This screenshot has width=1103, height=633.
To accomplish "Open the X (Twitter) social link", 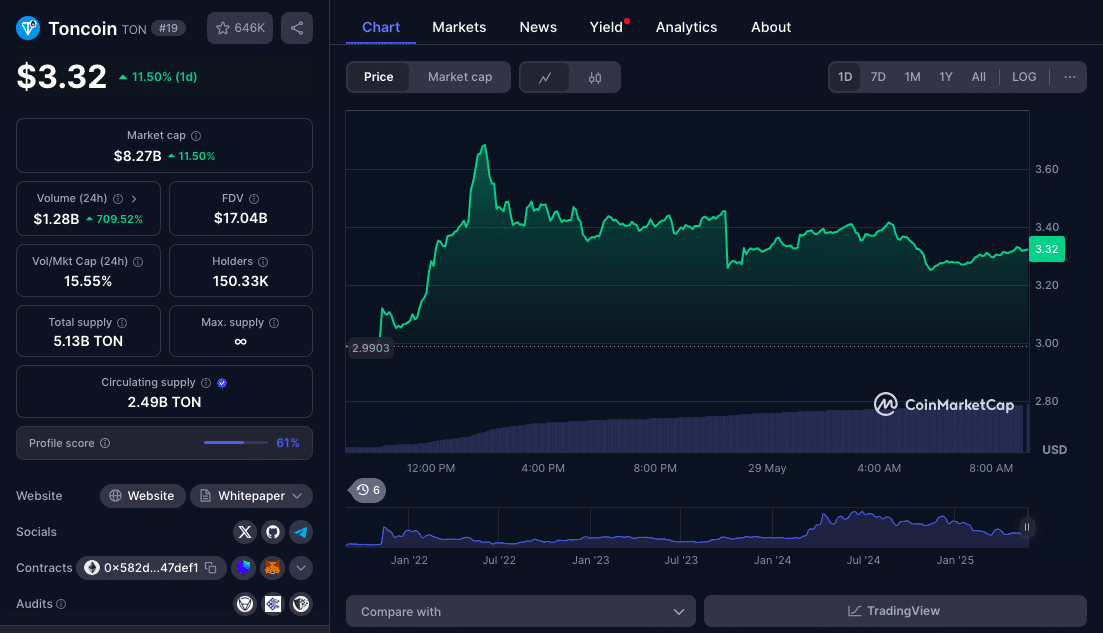I will (245, 532).
